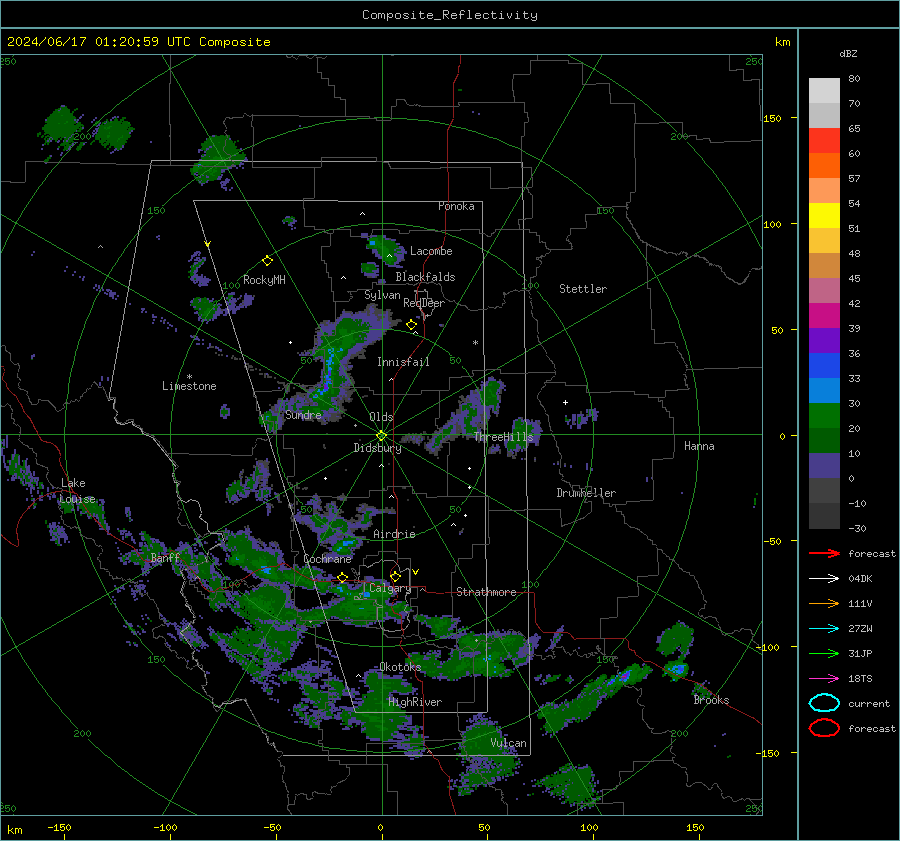Viewport: 900px width, 841px height.
Task: Click the 04DK legend text
Action: point(860,579)
